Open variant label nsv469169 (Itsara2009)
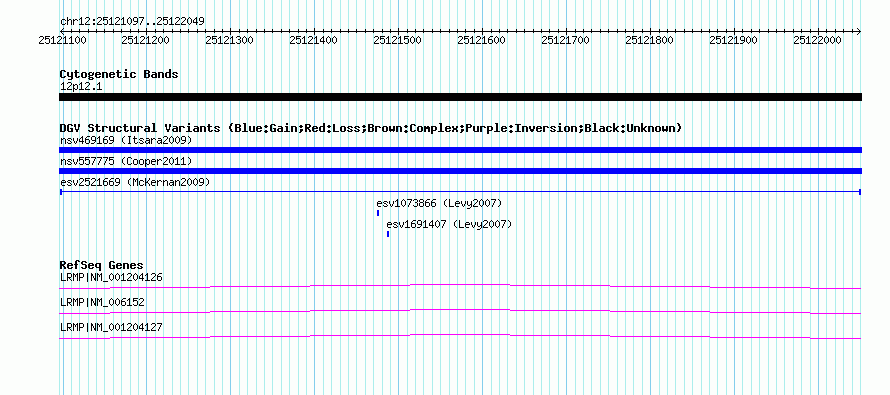The width and height of the screenshot is (890, 395). 126,140
